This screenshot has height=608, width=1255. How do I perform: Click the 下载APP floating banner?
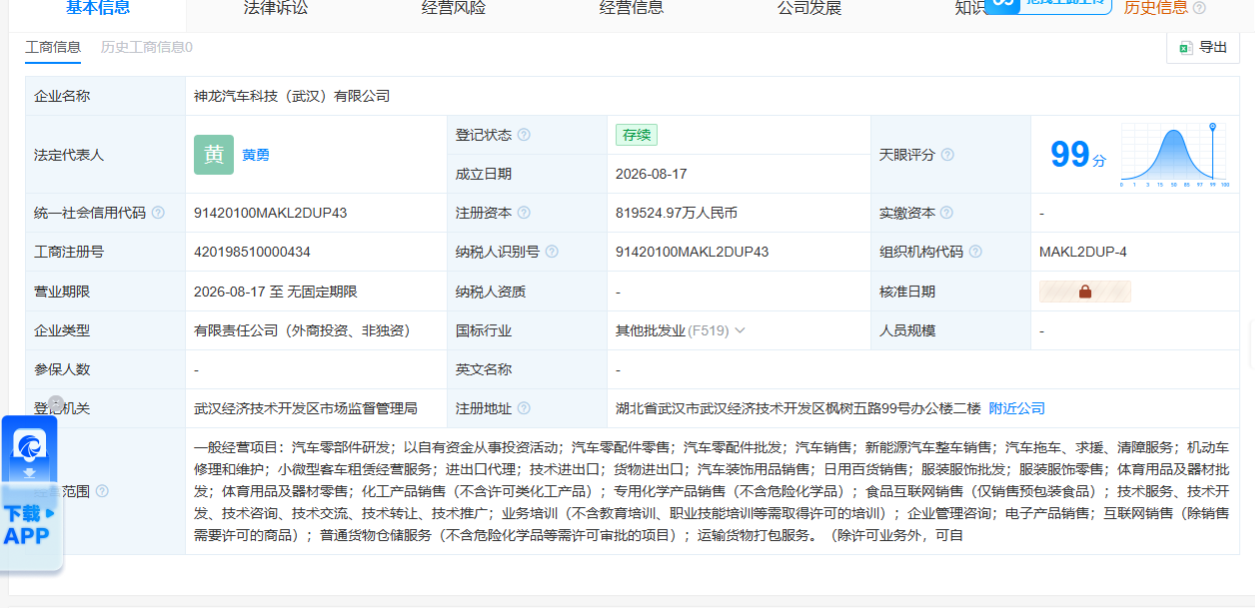tap(30, 524)
